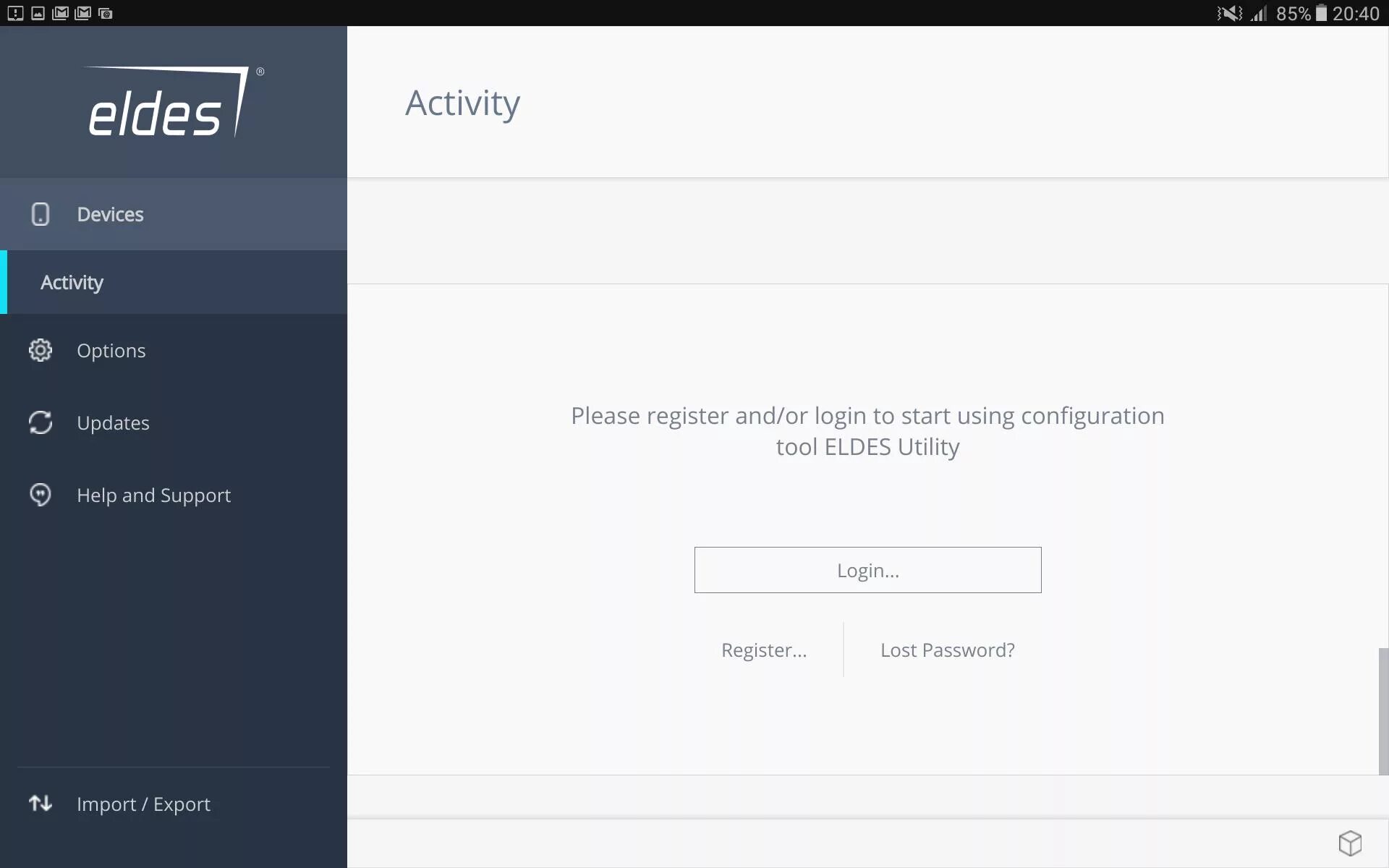Click the Options gear icon
Image resolution: width=1389 pixels, height=868 pixels.
41,350
